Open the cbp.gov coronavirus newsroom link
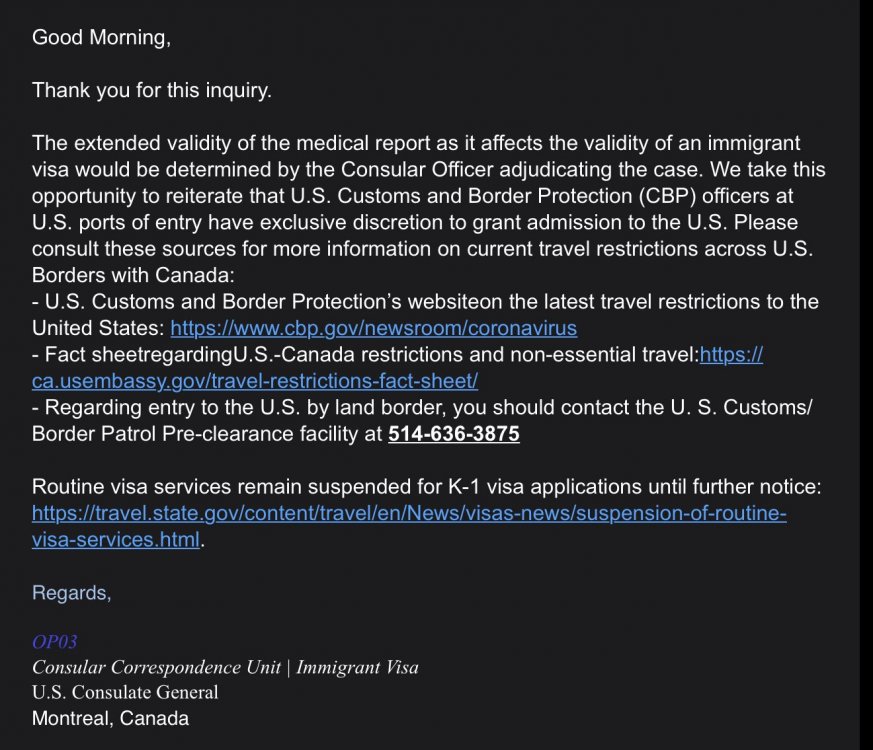This screenshot has width=873, height=750. pos(373,328)
